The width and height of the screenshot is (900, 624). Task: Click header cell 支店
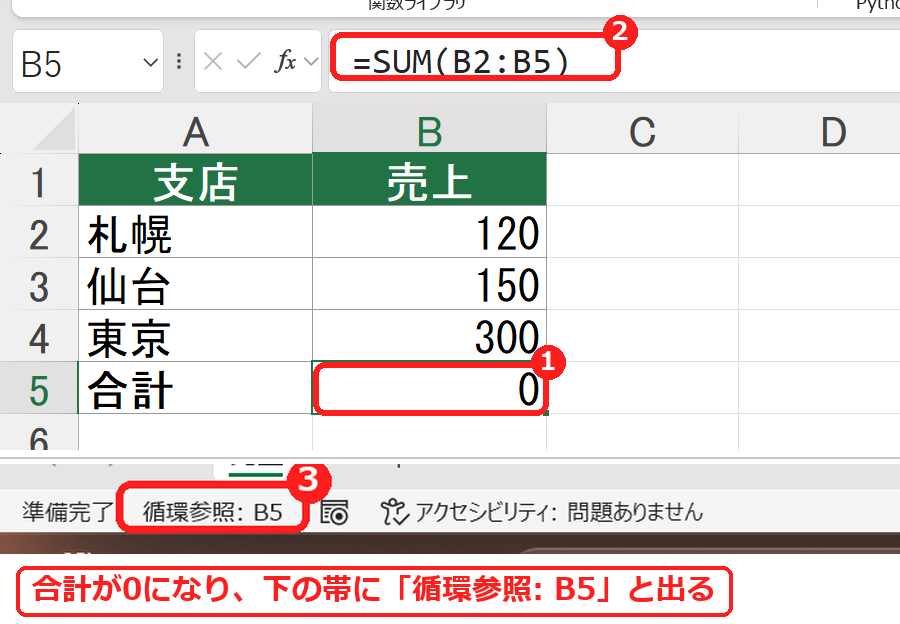coord(195,180)
